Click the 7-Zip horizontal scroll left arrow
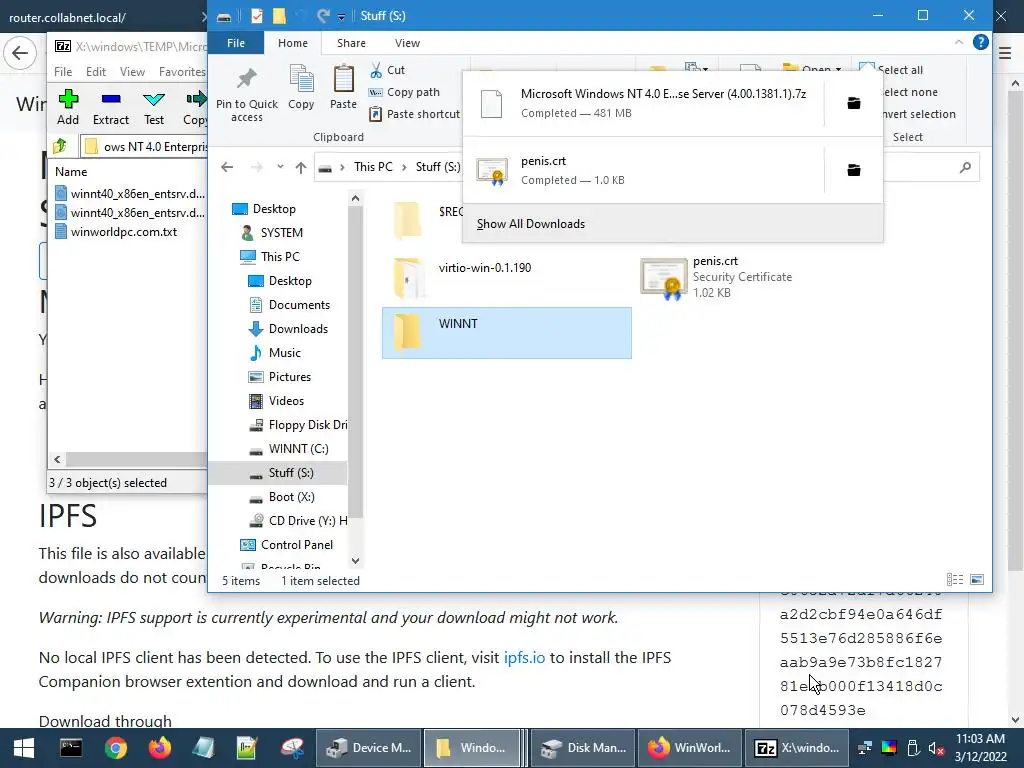Viewport: 1024px width, 768px height. 57,460
